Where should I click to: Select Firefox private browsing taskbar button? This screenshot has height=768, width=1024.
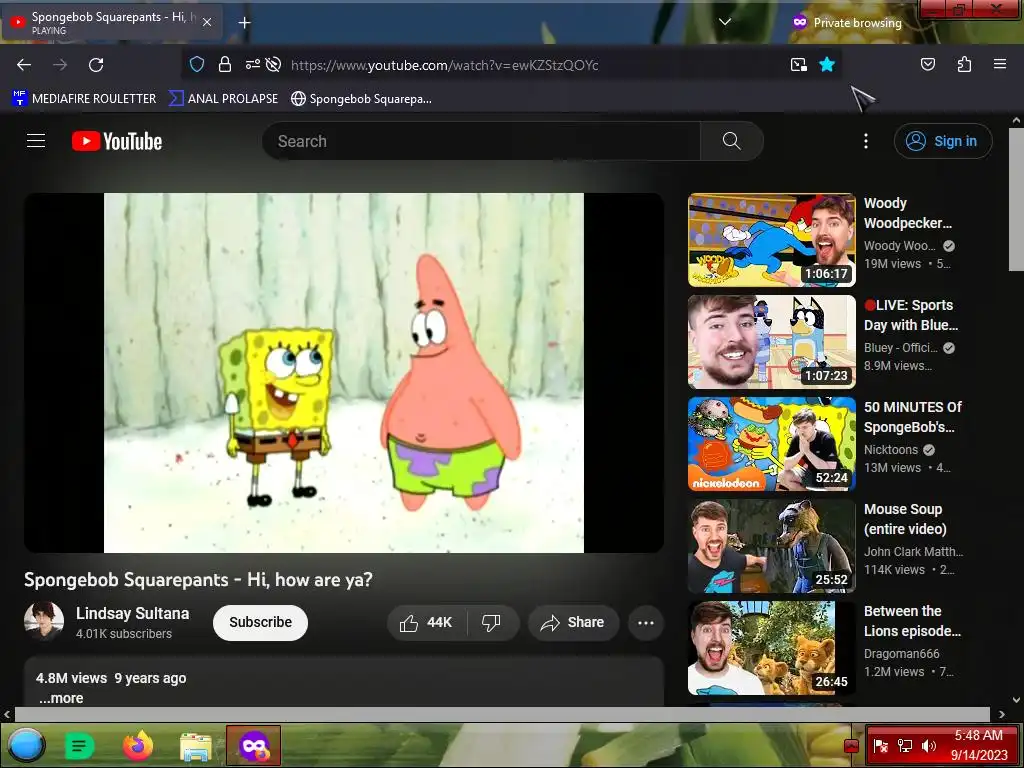pos(253,745)
